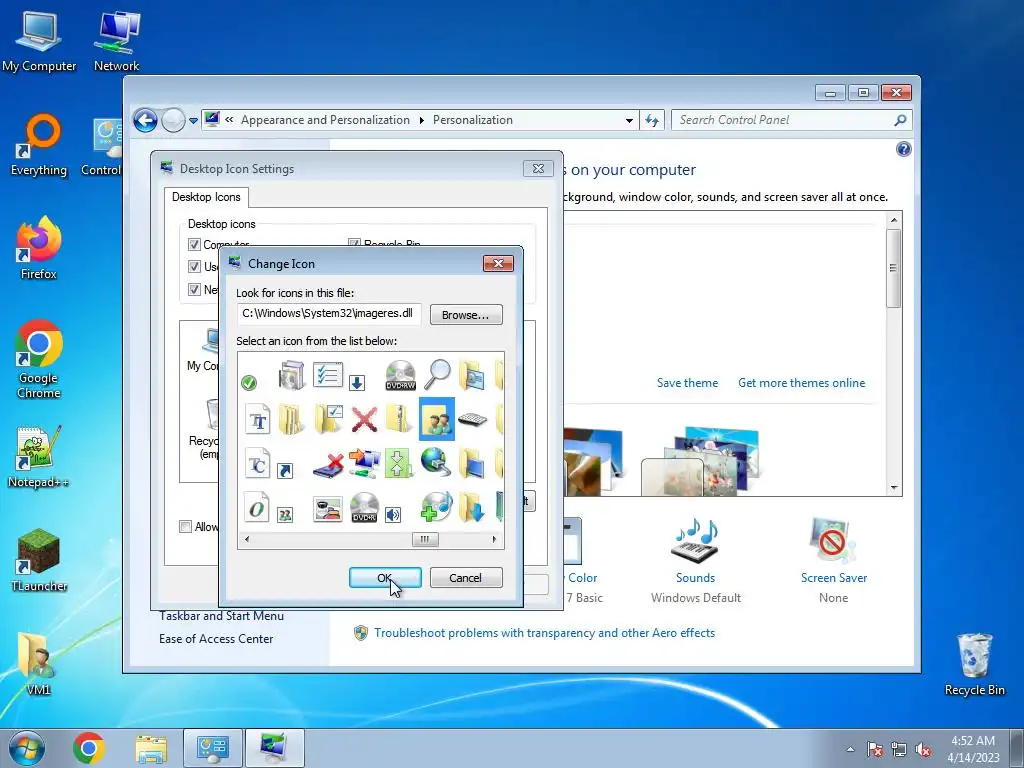
Task: Open the Windows Start menu
Action: pyautogui.click(x=27, y=748)
